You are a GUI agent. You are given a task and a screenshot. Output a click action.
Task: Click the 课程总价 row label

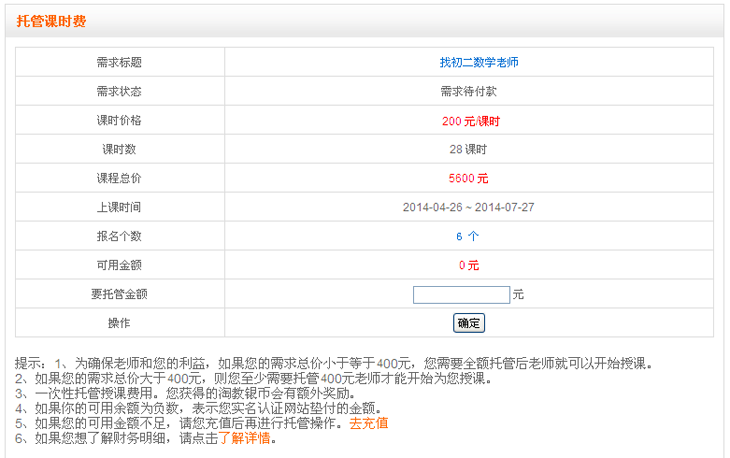119,178
